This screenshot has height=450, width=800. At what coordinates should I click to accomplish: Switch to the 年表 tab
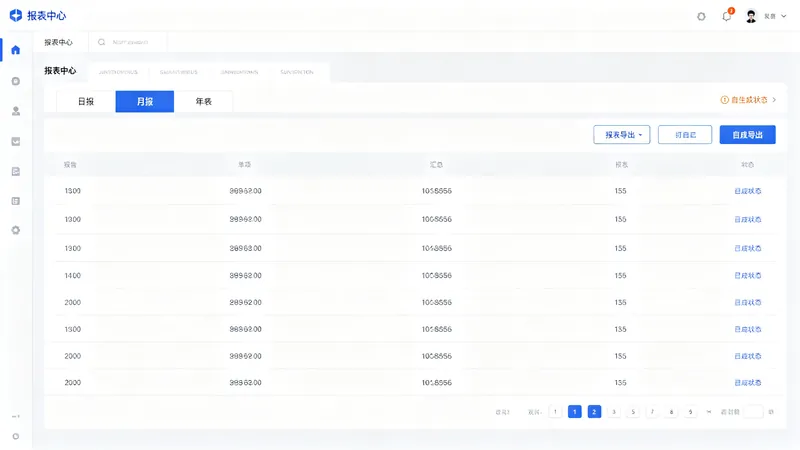(204, 102)
